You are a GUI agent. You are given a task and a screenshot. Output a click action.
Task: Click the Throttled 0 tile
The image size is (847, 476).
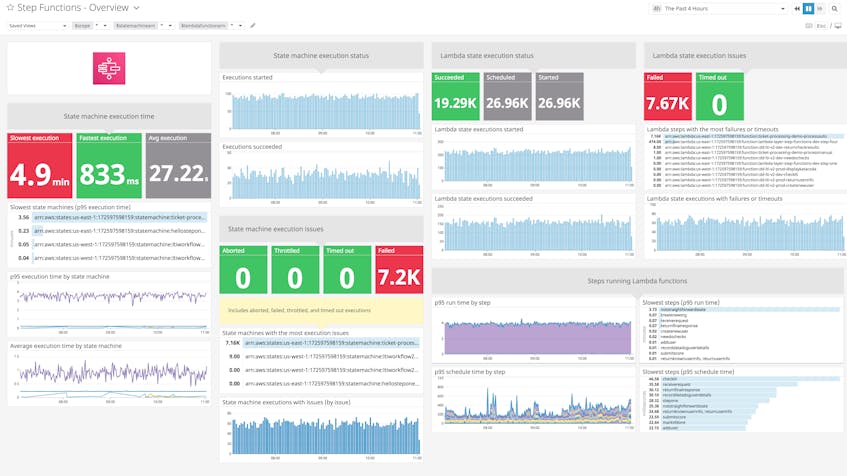click(295, 270)
